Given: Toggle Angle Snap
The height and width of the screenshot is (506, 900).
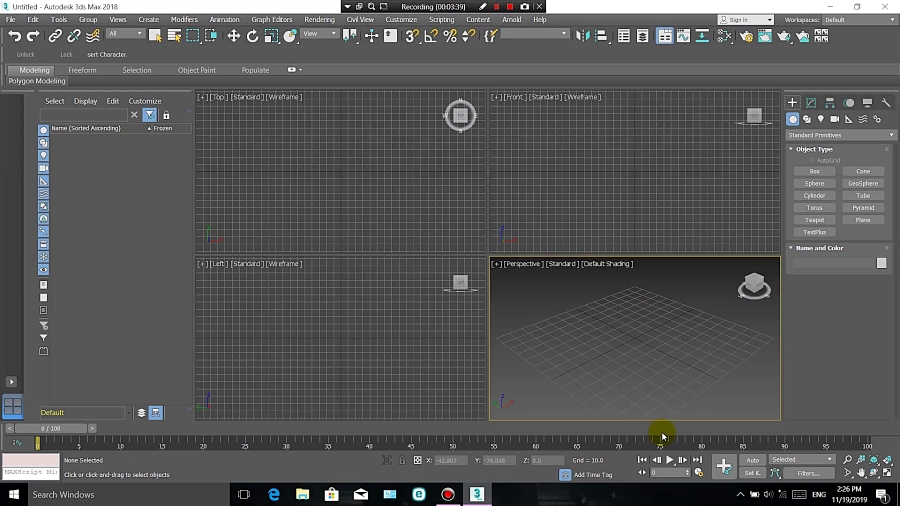Looking at the screenshot, I should (430, 36).
